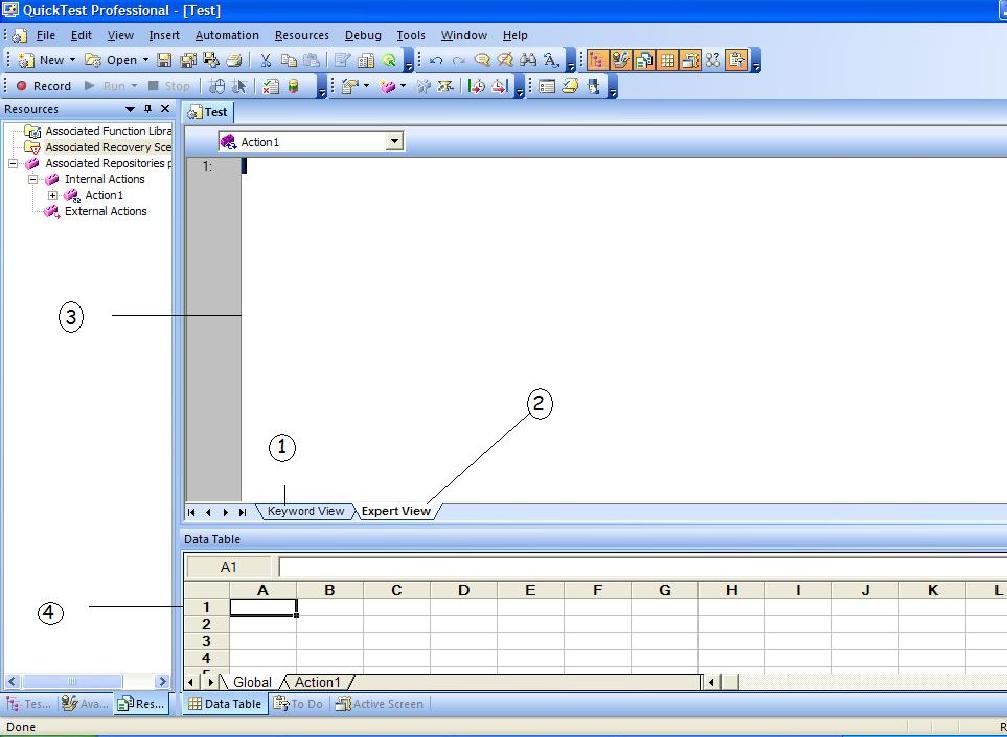1007x737 pixels.
Task: Click the Uncomment Block icon
Action: point(505,60)
